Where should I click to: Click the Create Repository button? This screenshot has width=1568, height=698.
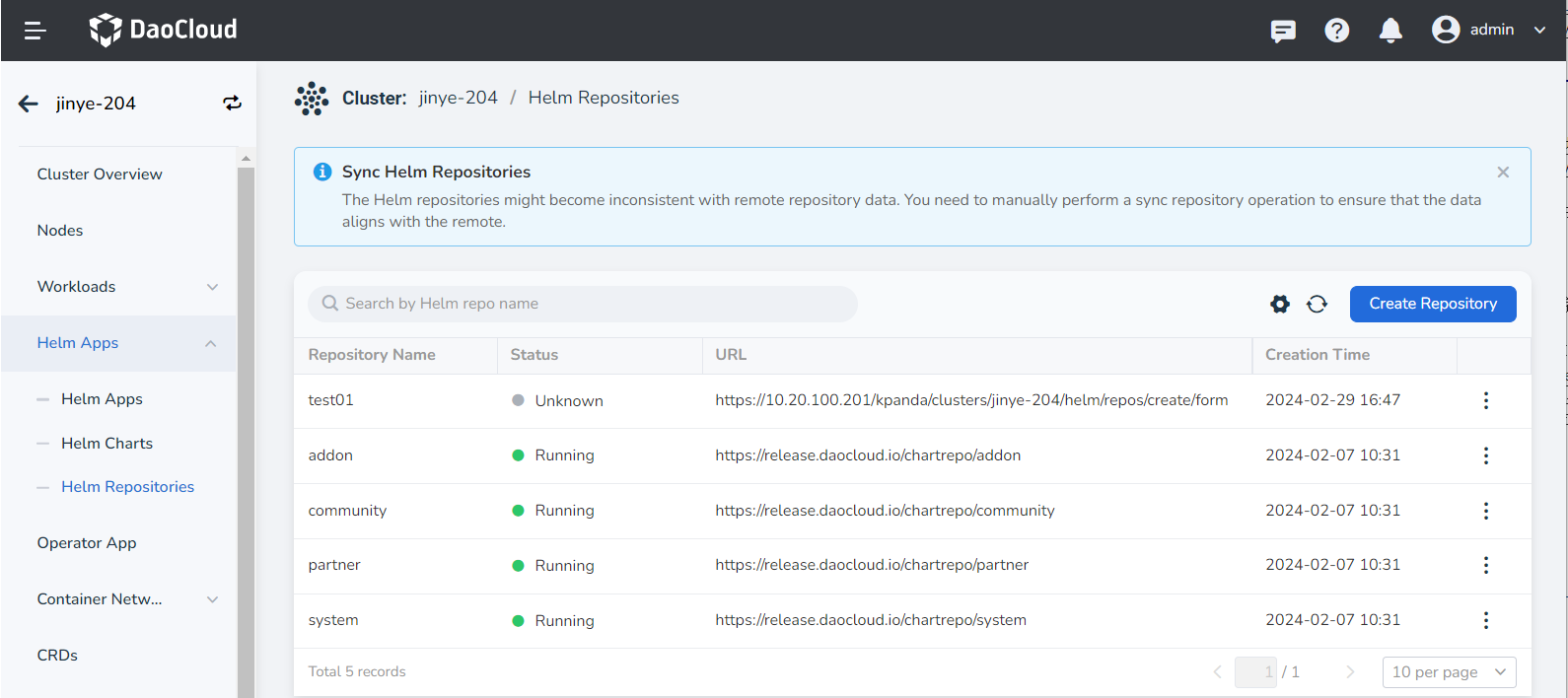1432,304
